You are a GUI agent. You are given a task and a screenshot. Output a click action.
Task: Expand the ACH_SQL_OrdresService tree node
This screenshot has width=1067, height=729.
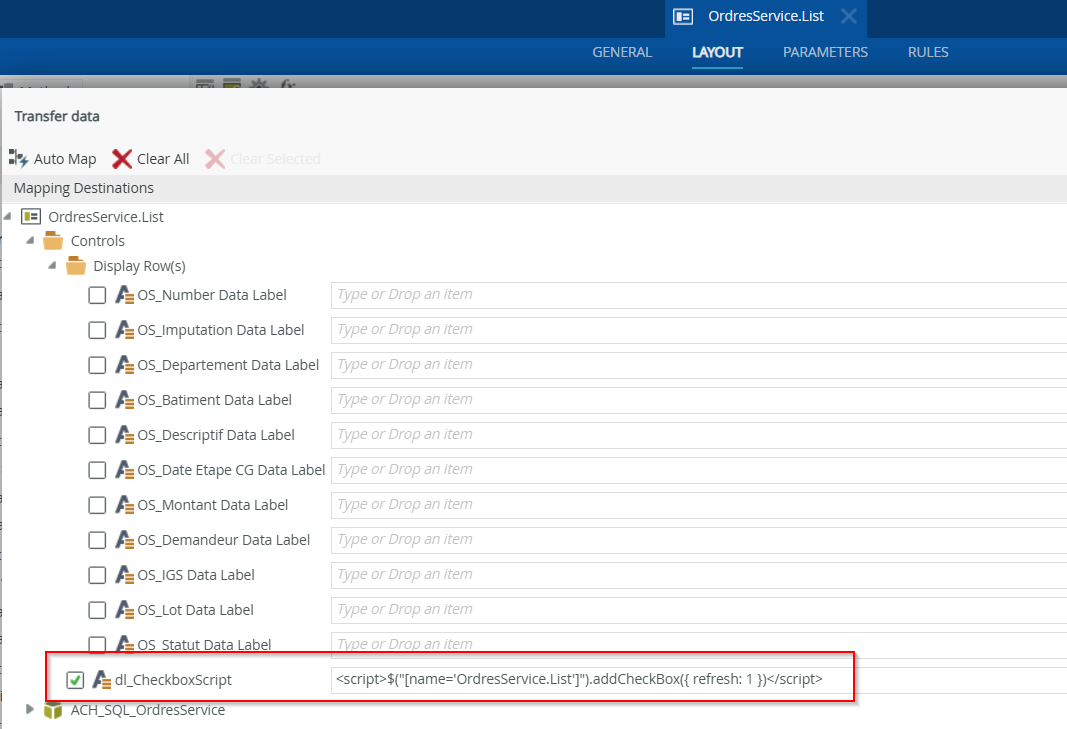(x=30, y=709)
